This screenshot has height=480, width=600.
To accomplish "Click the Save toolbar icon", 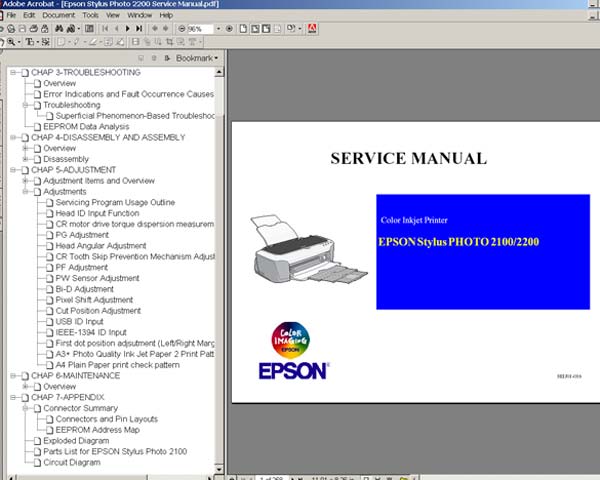I will click(23, 29).
